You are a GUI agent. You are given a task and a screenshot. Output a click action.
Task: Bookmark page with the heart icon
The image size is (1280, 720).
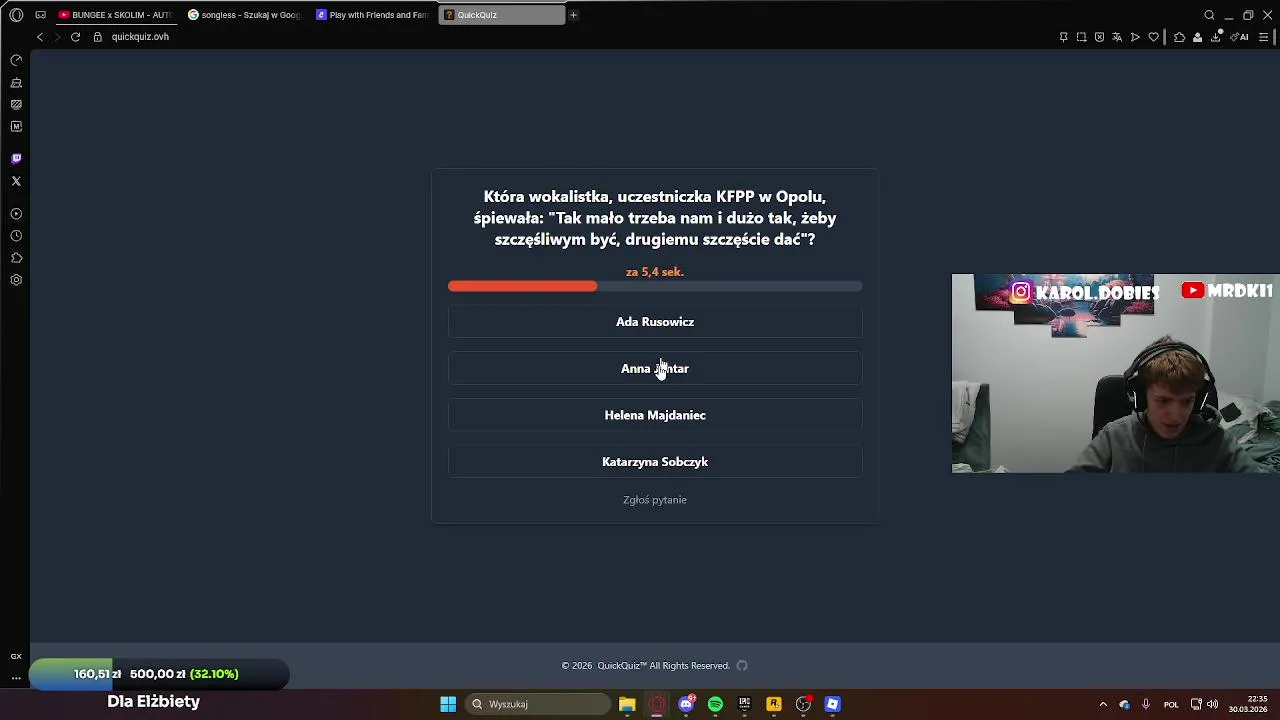[1153, 37]
